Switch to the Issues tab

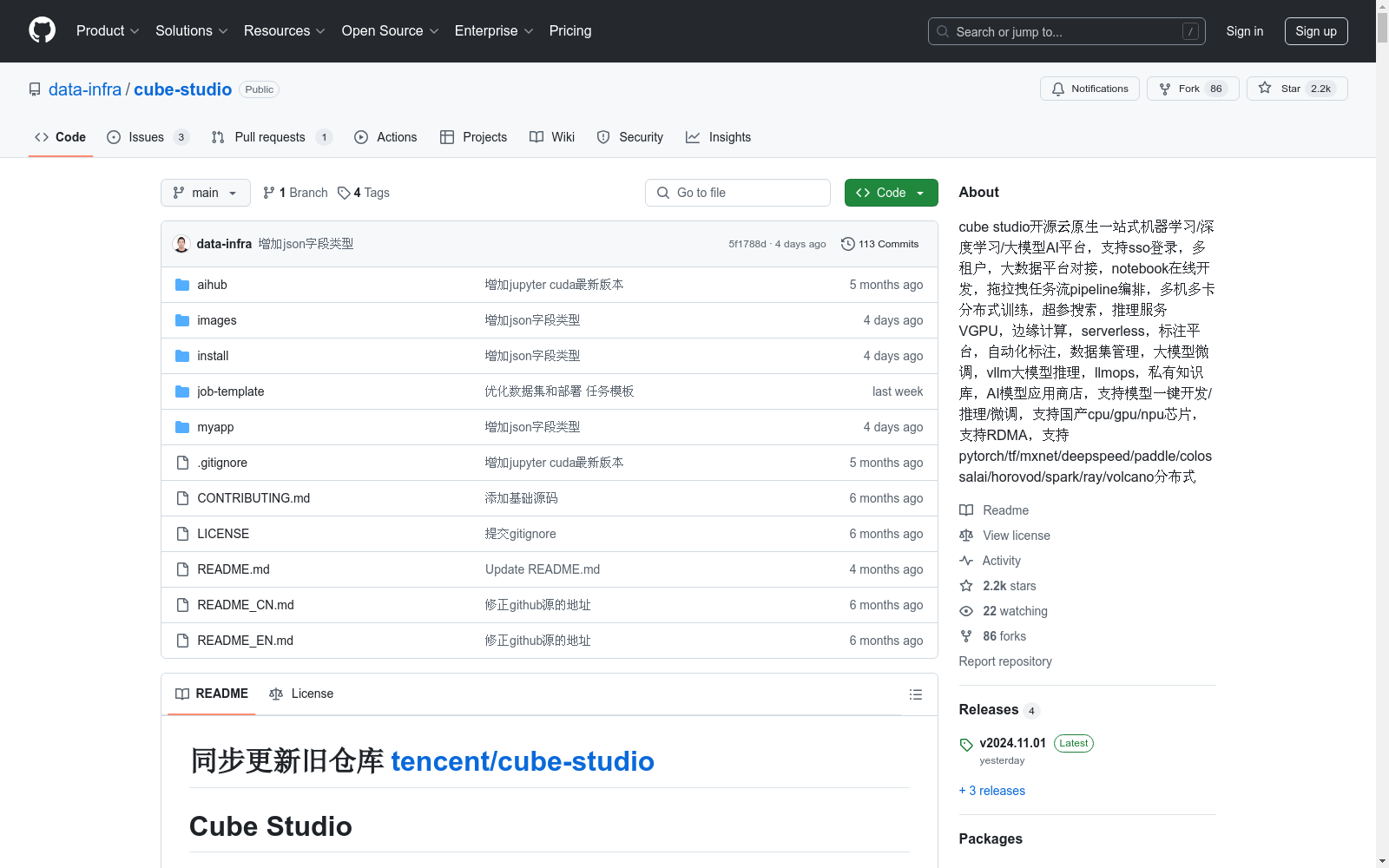pos(147,137)
